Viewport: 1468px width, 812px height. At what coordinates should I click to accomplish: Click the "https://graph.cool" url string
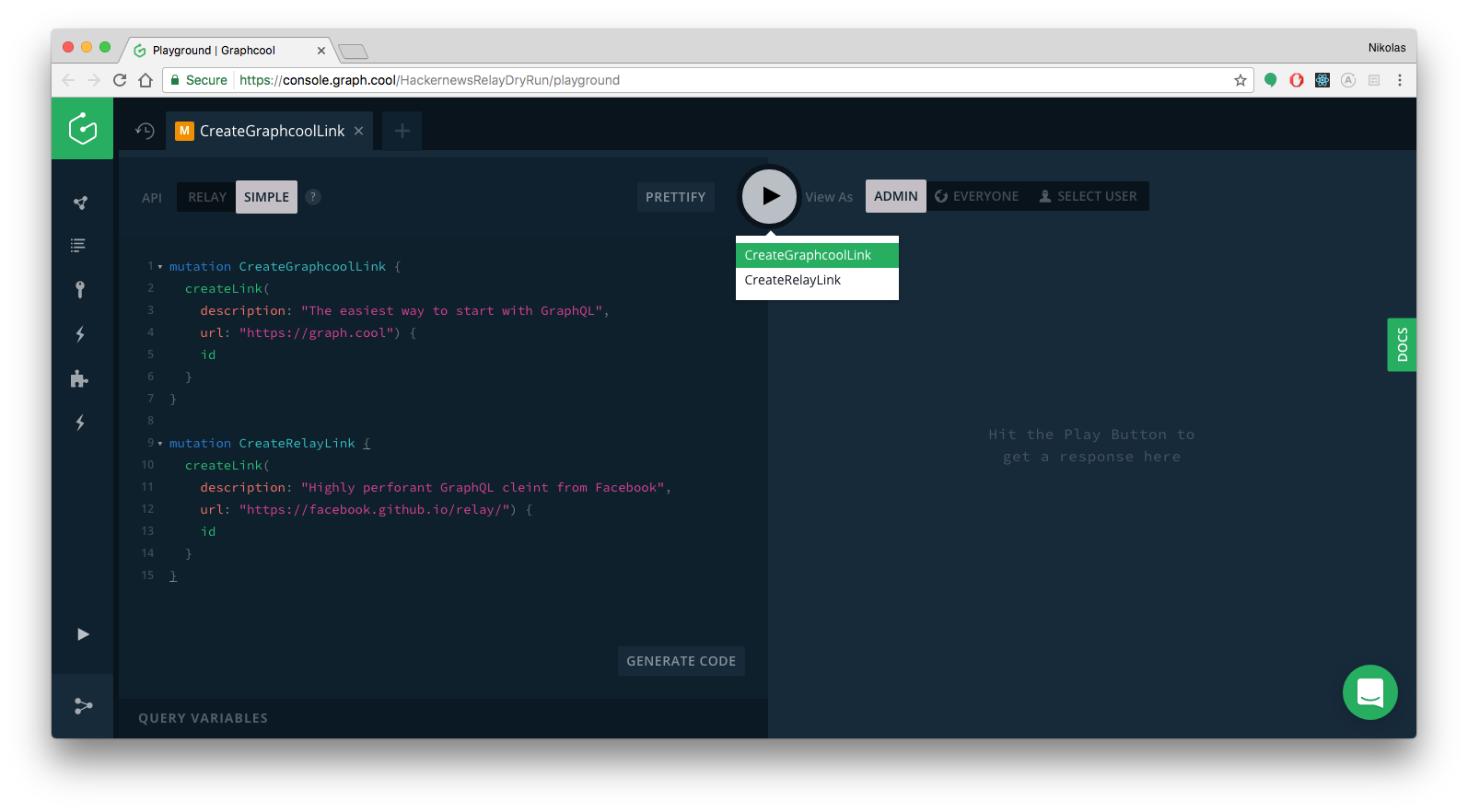317,333
